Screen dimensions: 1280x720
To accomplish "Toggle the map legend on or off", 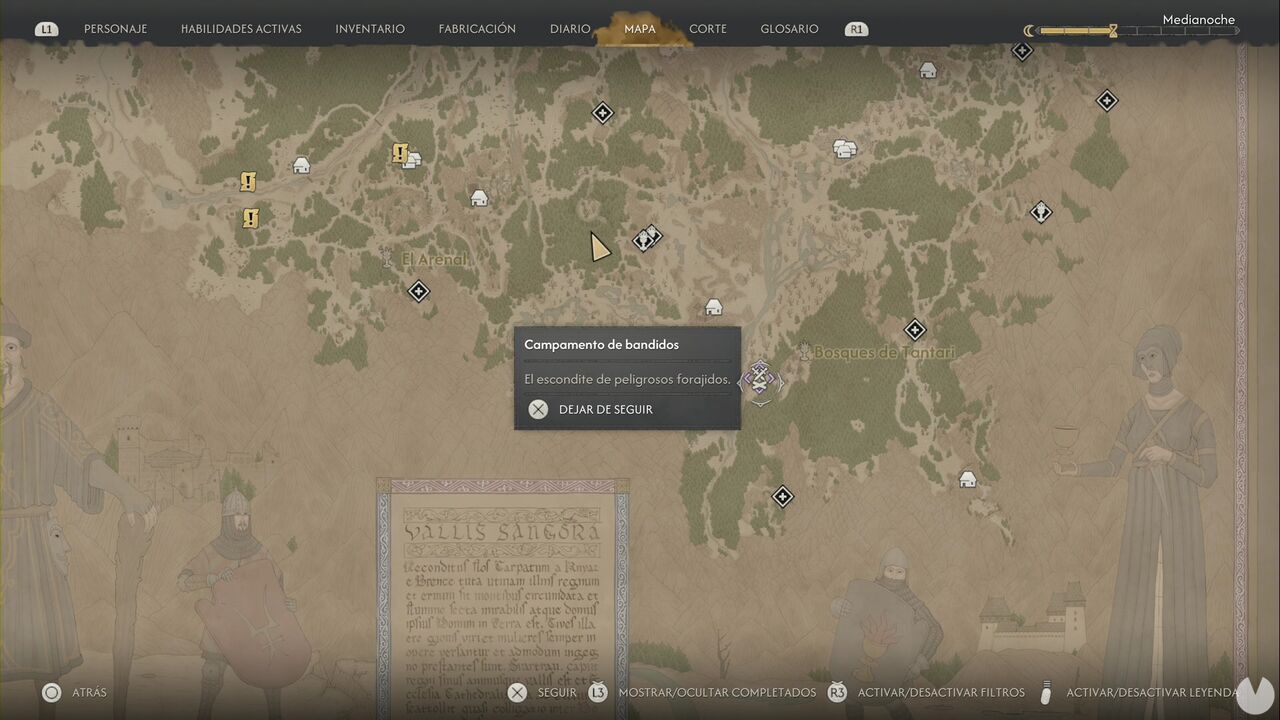I will click(x=1141, y=692).
